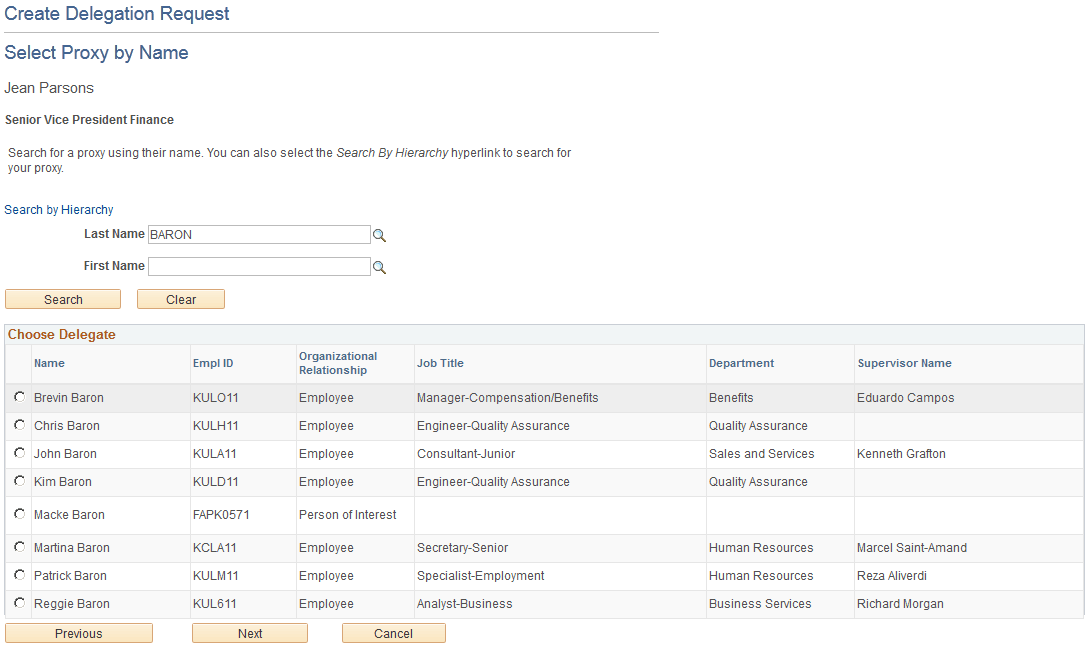Image resolution: width=1092 pixels, height=656 pixels.
Task: Click inside the Last Name input field
Action: 259,234
